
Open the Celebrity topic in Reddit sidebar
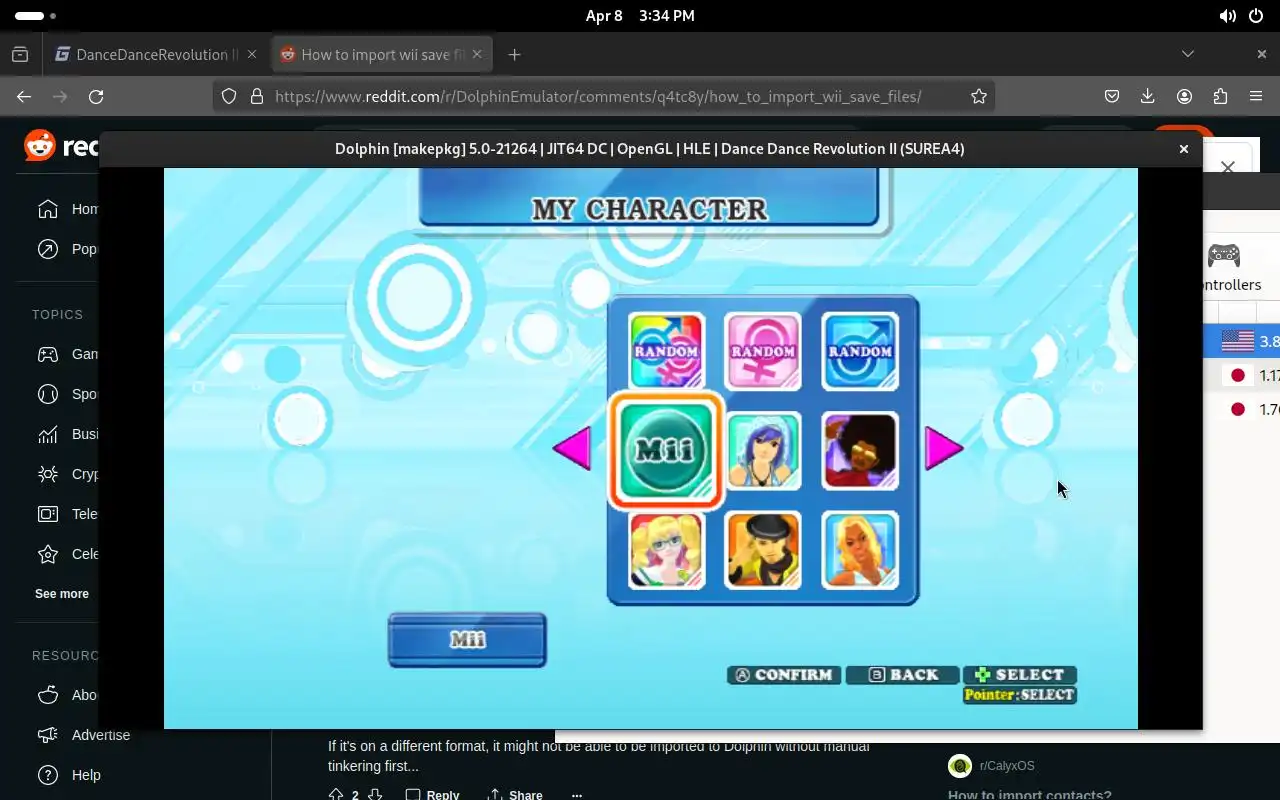point(66,554)
